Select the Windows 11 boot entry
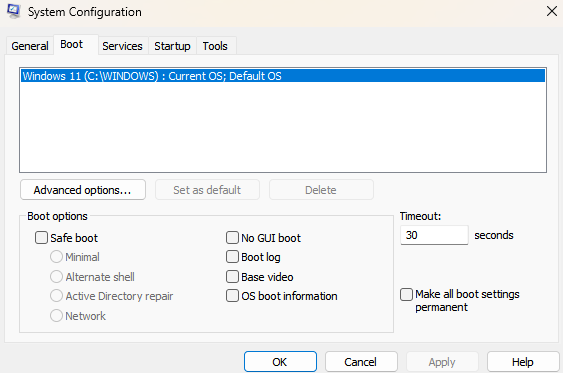 click(x=283, y=76)
